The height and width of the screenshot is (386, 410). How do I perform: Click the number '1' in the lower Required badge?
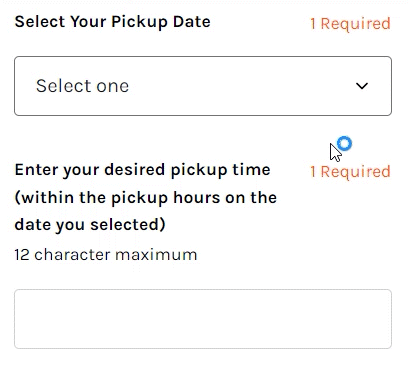coord(313,172)
